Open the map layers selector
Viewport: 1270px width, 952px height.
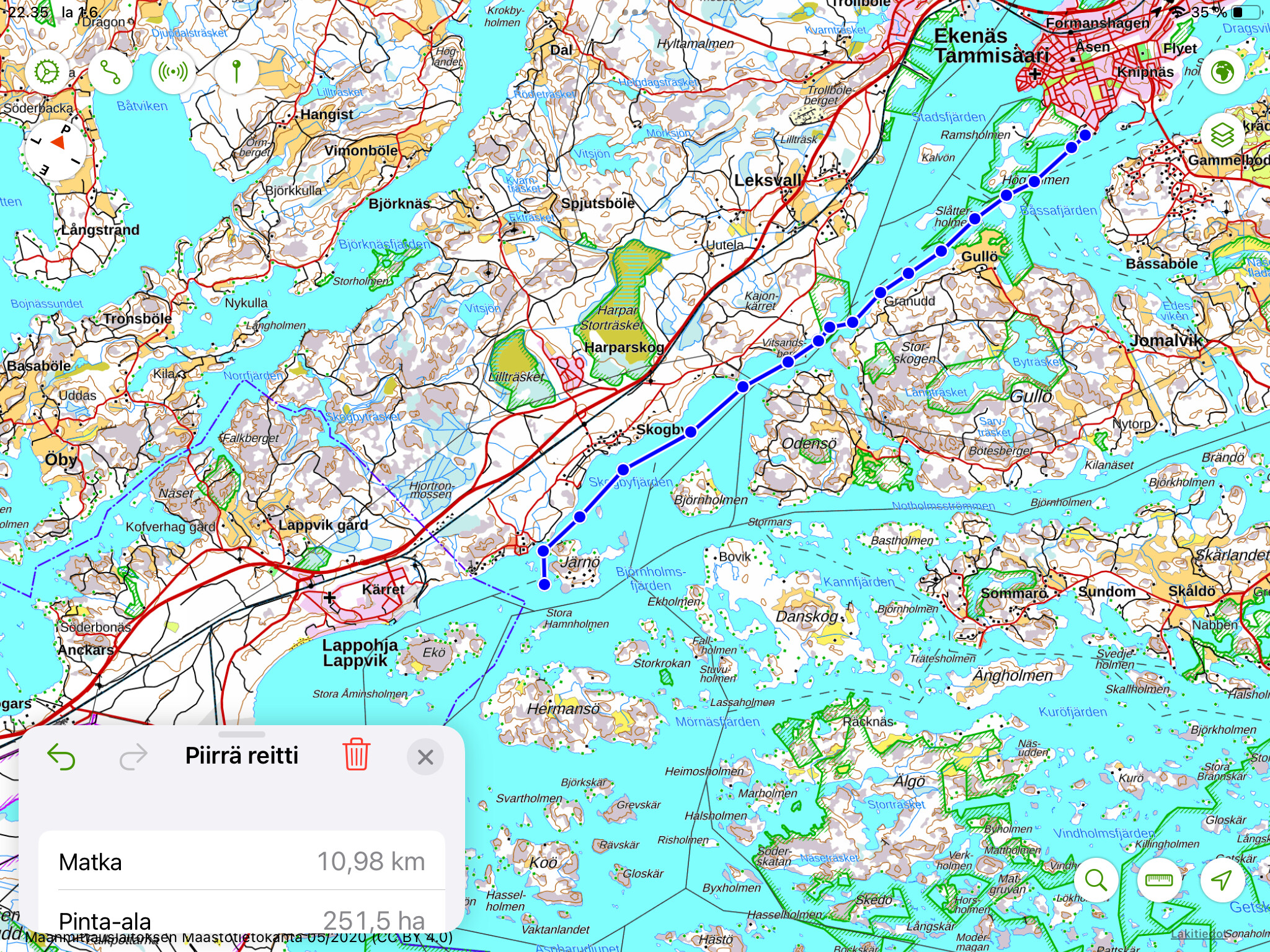pyautogui.click(x=1222, y=135)
